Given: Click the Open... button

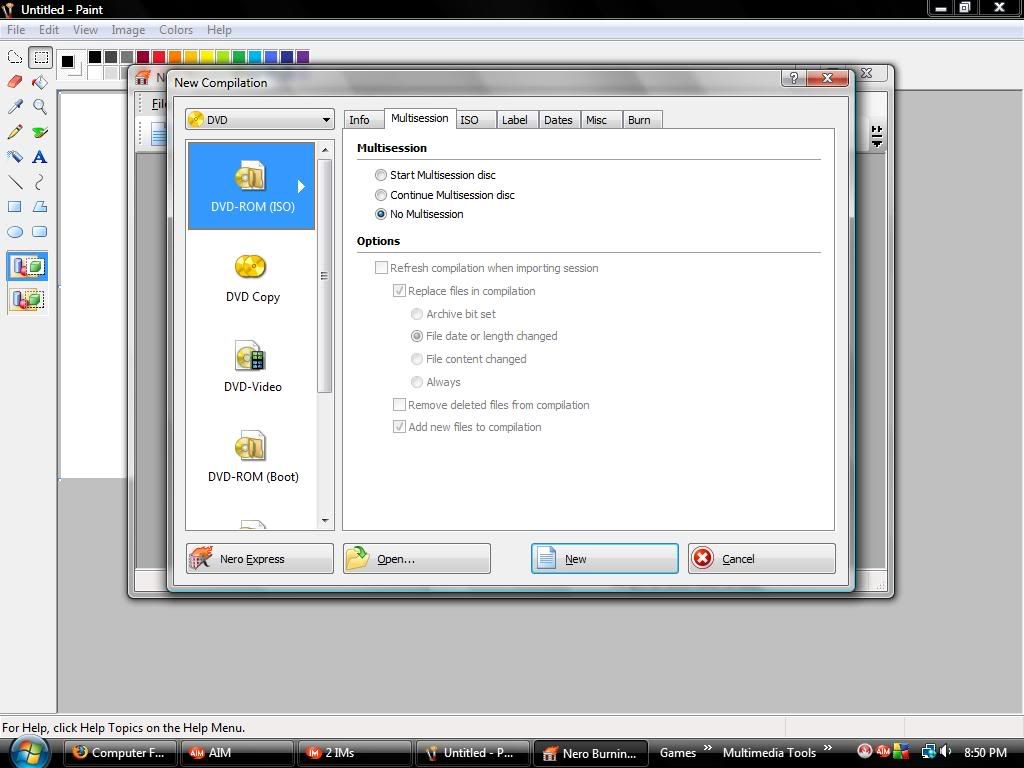Looking at the screenshot, I should 417,559.
